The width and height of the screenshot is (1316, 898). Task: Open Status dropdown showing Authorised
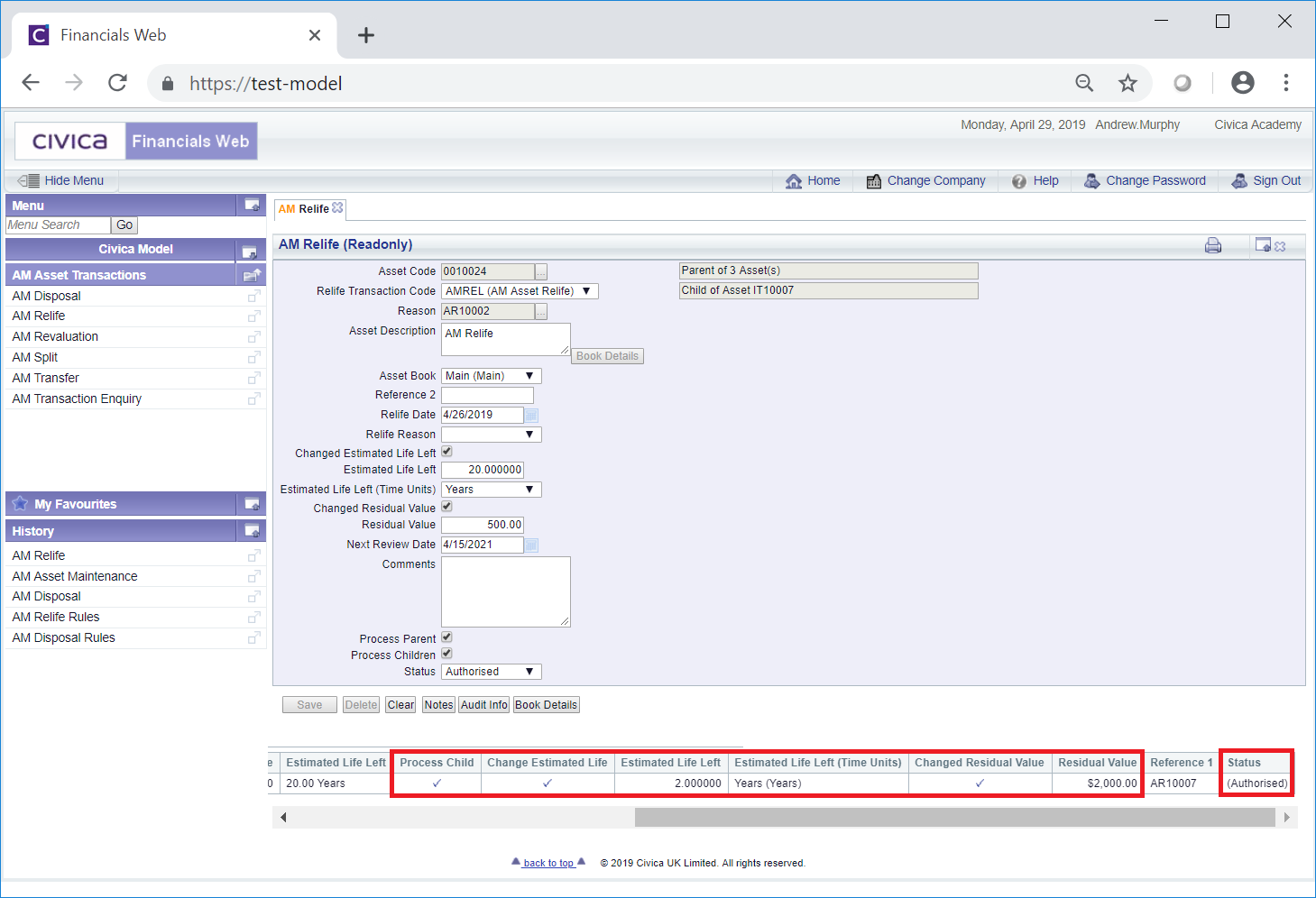(x=492, y=672)
